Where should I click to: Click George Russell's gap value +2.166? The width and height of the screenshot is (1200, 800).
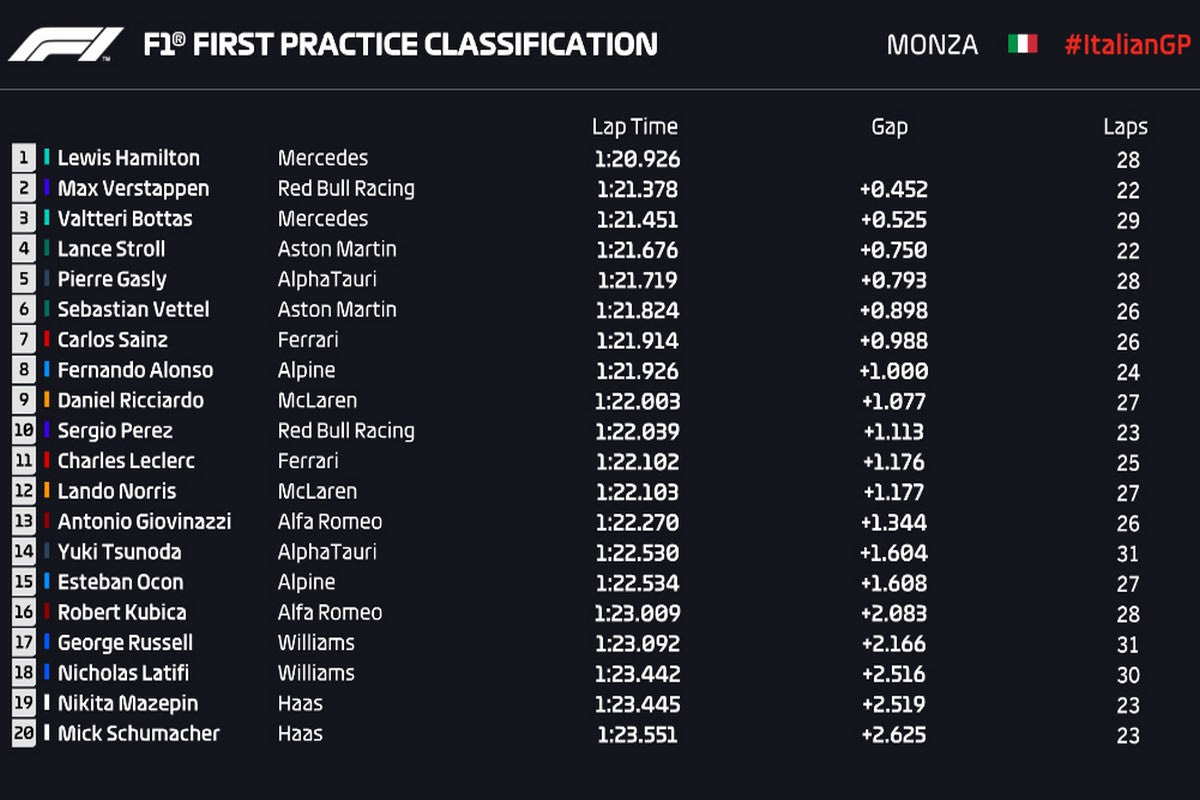(x=892, y=643)
